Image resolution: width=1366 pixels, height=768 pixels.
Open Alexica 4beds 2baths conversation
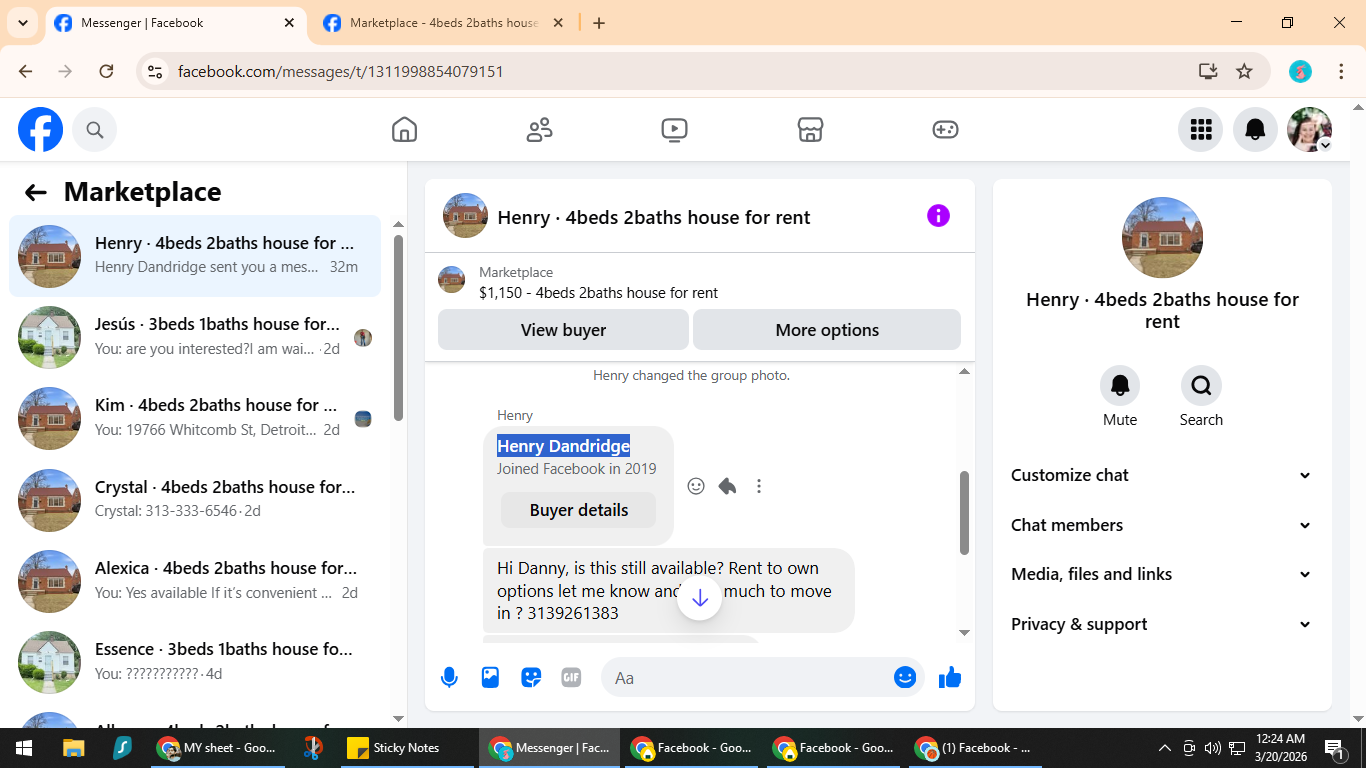(x=195, y=580)
